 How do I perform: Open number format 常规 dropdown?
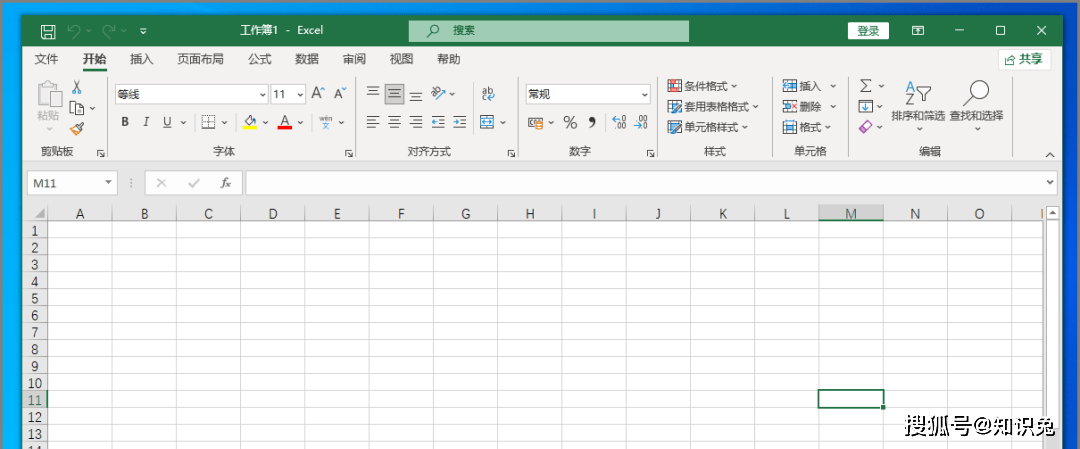tap(645, 94)
